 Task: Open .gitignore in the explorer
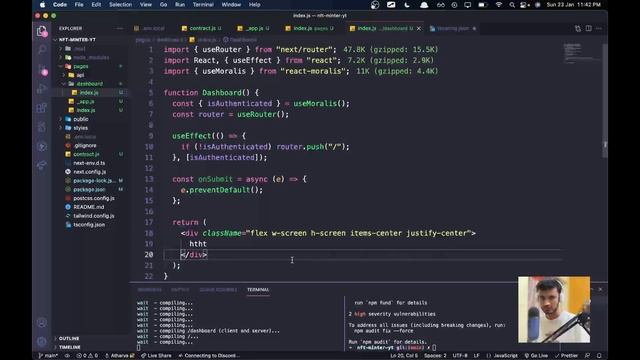pos(85,145)
